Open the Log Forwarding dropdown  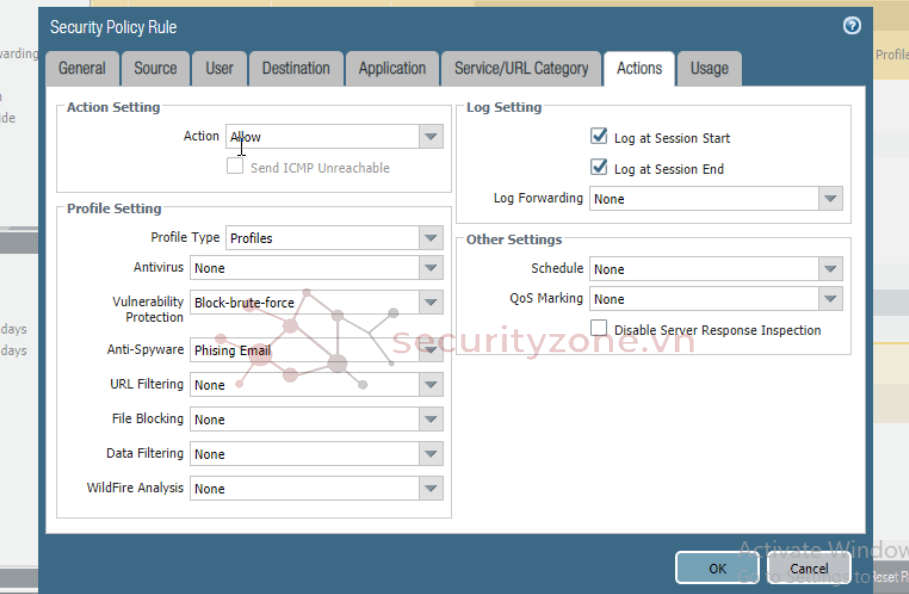click(830, 199)
